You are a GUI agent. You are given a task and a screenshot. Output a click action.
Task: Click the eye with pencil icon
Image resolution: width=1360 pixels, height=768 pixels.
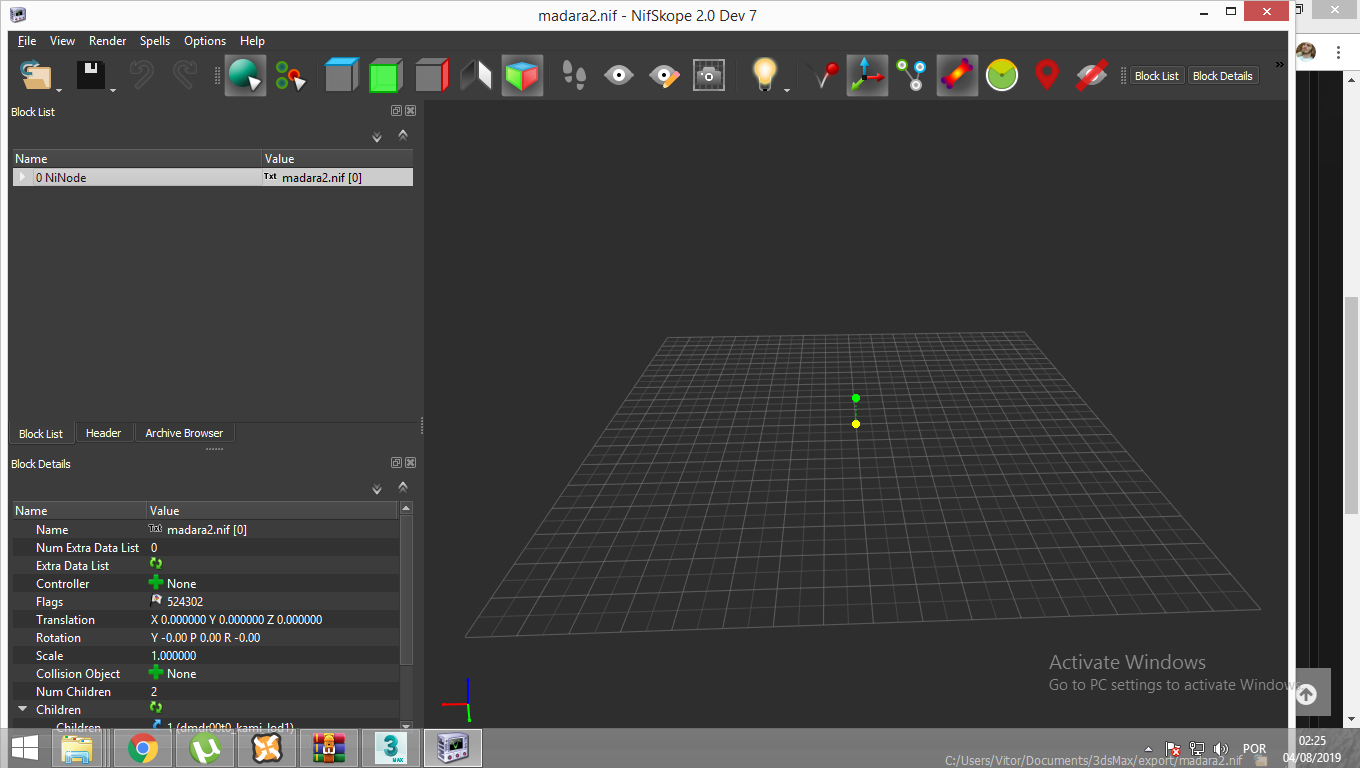pos(664,75)
